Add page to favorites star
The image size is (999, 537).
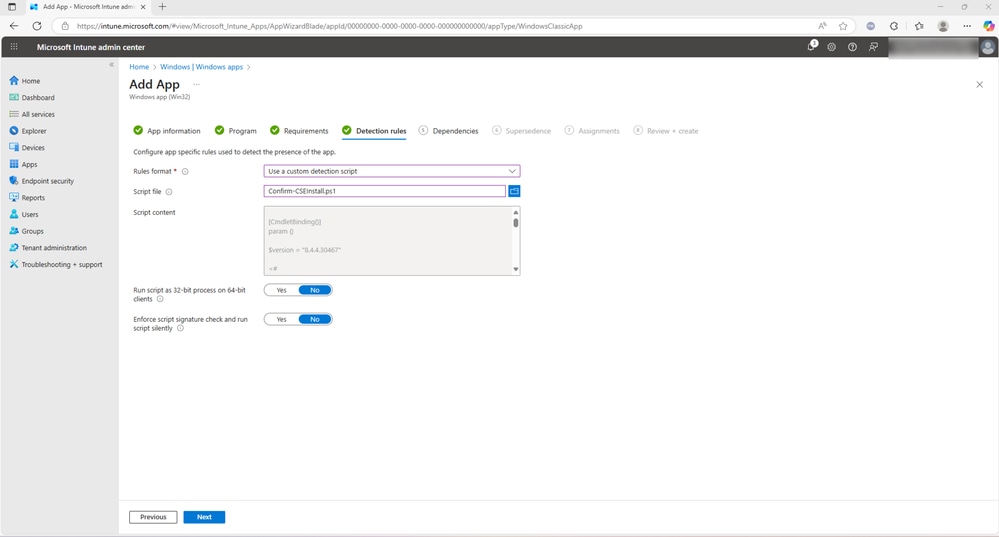843,26
